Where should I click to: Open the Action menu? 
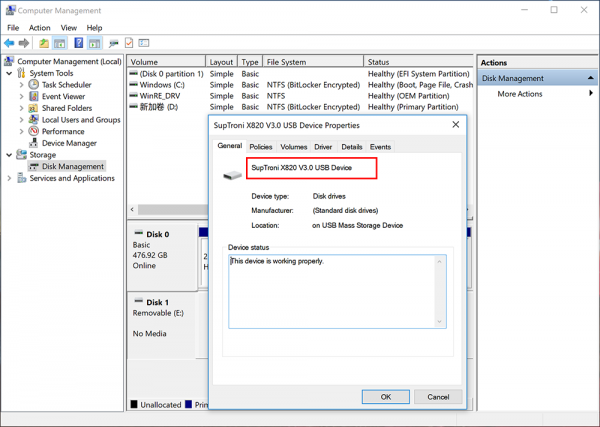[x=39, y=28]
